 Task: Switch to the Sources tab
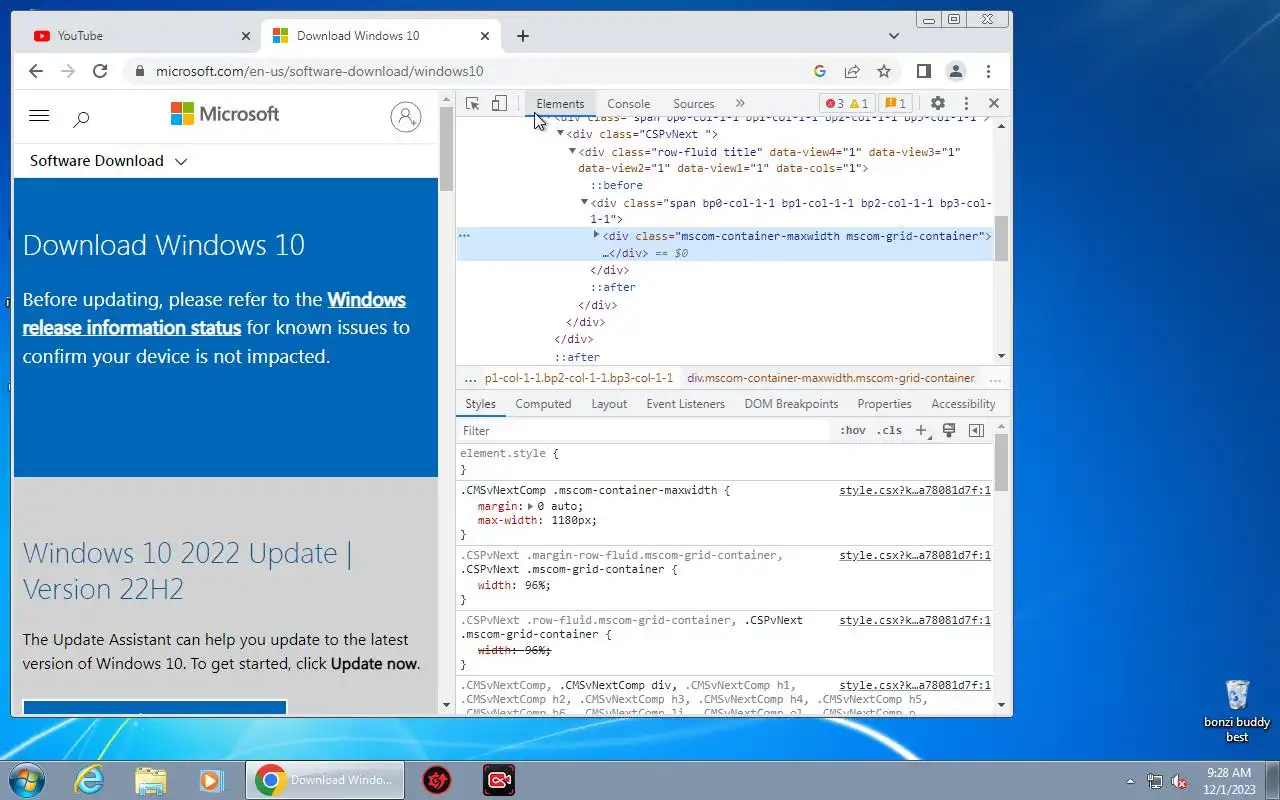coord(693,103)
